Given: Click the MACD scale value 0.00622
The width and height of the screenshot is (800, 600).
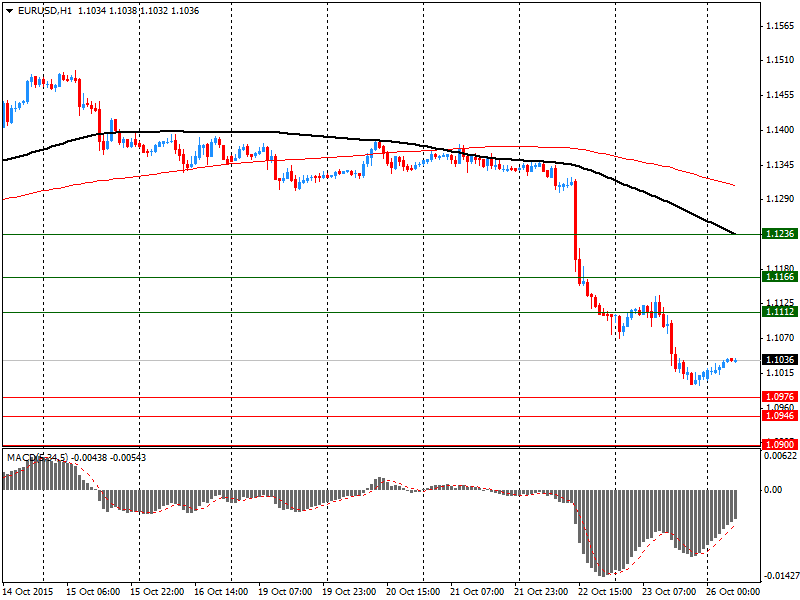Looking at the screenshot, I should [x=780, y=456].
